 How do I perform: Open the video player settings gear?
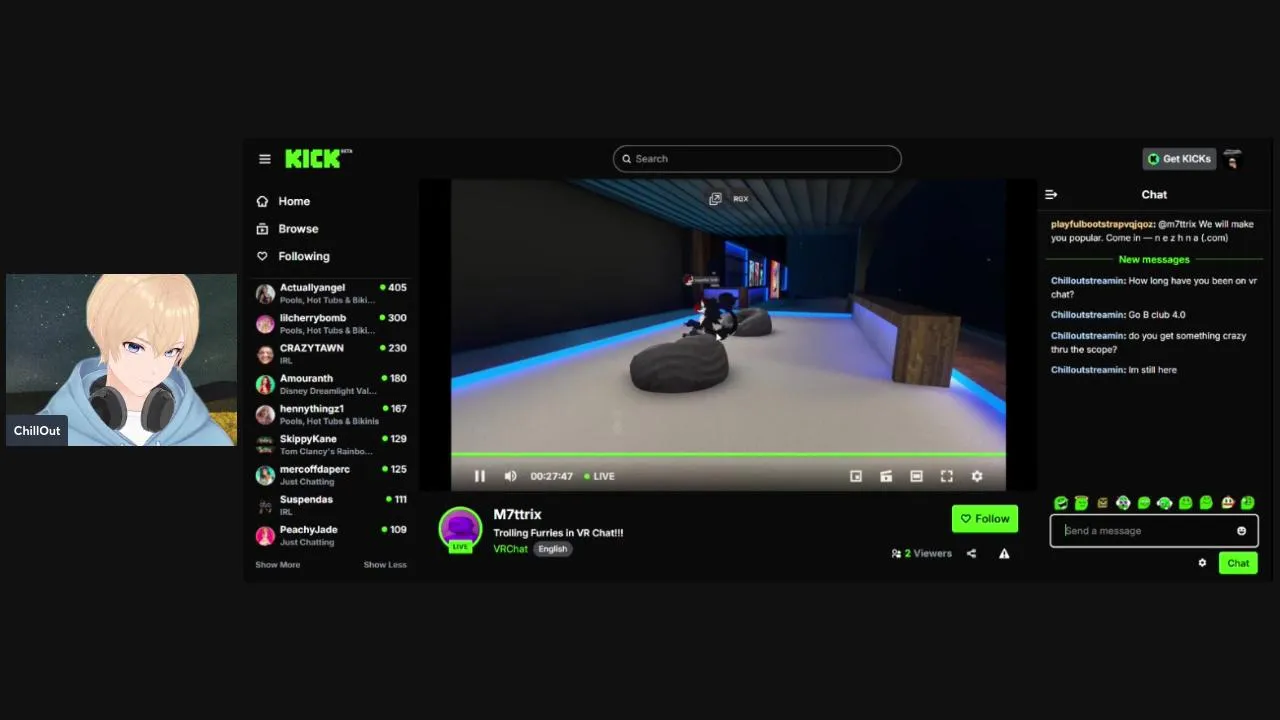click(977, 476)
